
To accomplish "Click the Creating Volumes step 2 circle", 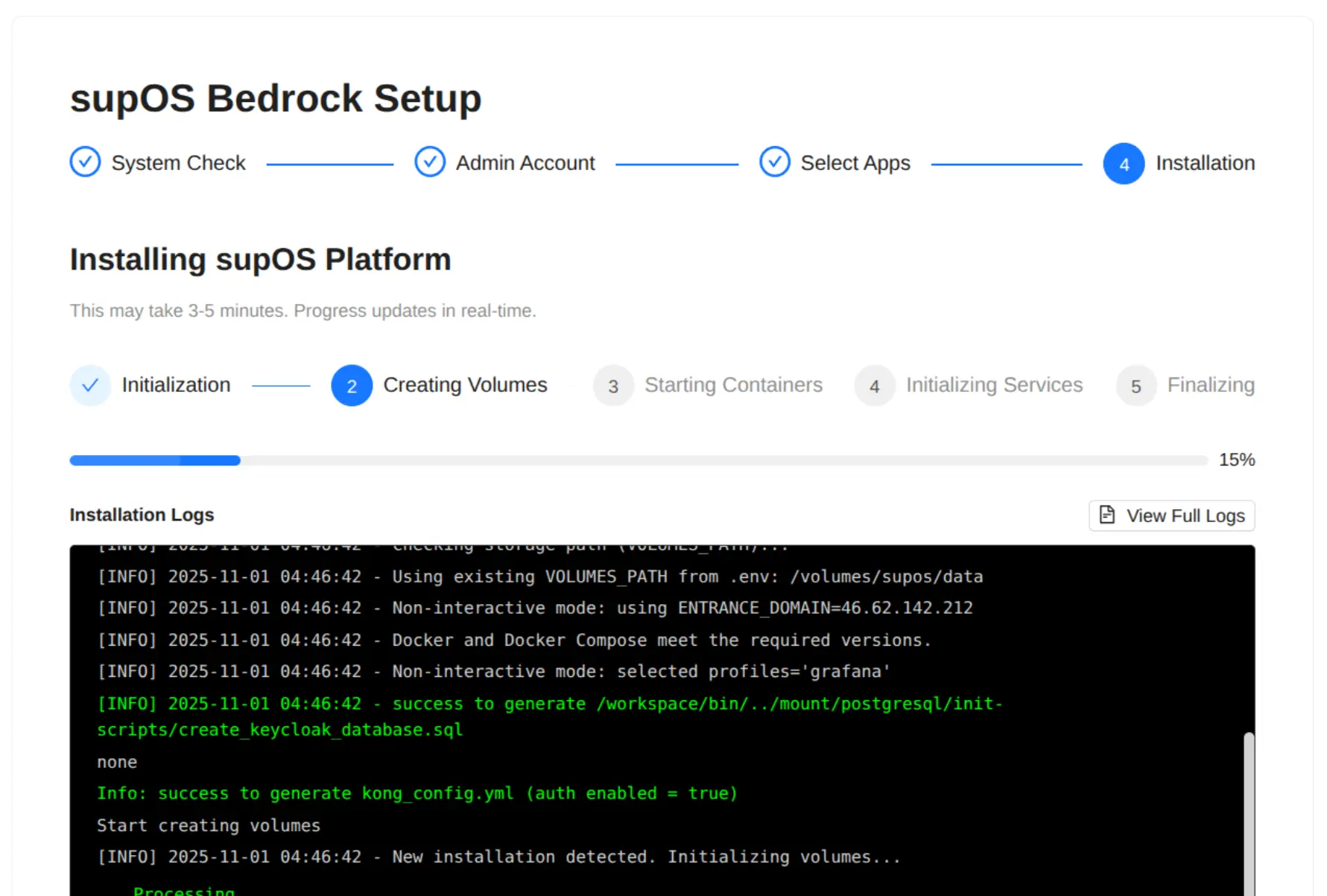I will 351,386.
